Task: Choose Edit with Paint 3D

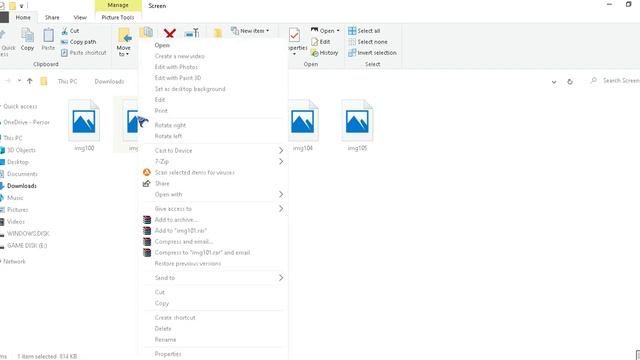Action: (x=178, y=78)
